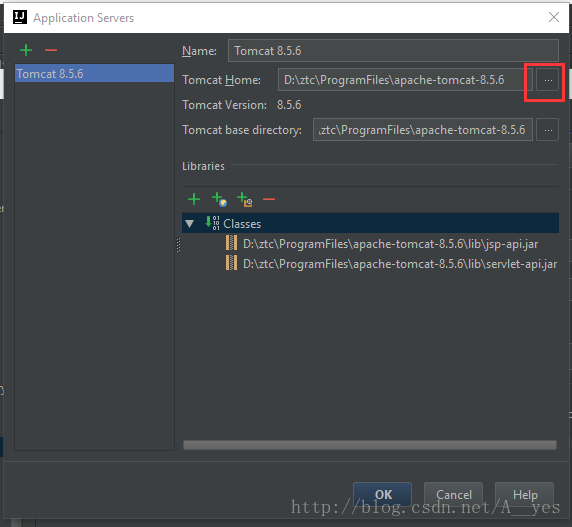Edit the Name input field
This screenshot has height=527, width=572.
(393, 51)
